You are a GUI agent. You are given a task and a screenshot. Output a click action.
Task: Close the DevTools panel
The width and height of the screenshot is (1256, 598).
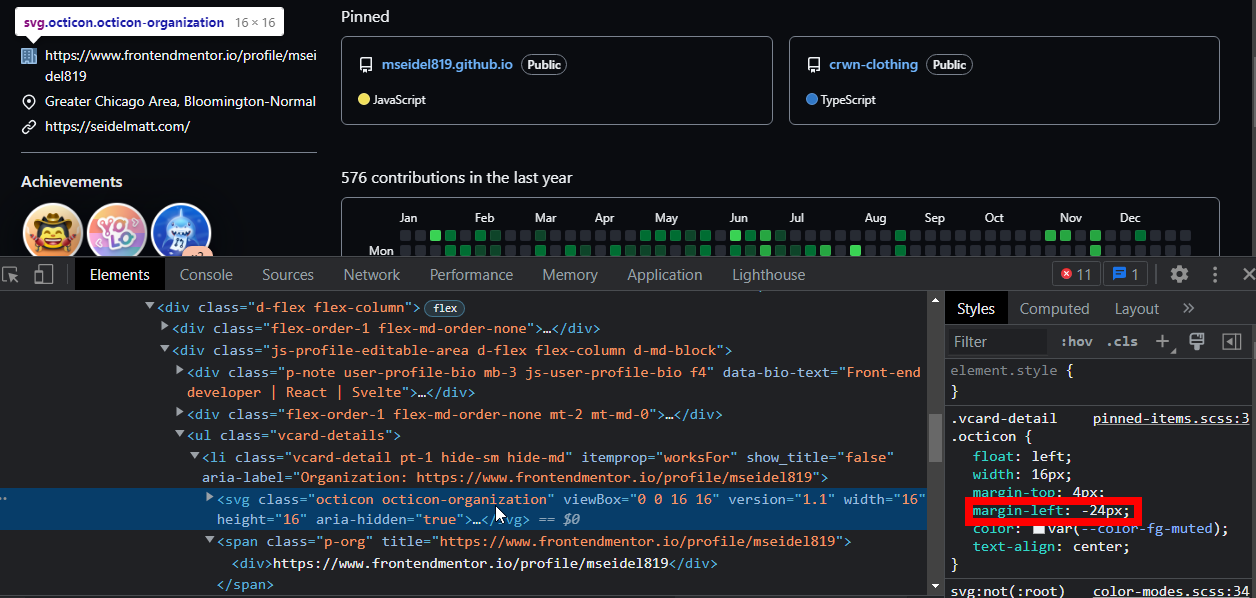coord(1248,274)
